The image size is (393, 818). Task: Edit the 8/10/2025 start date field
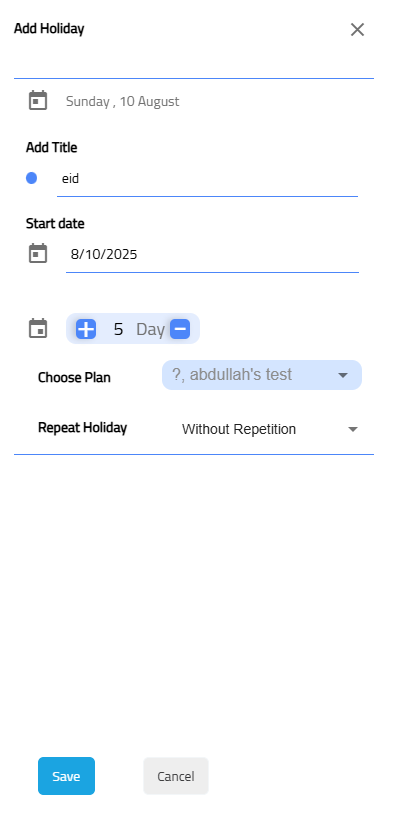click(212, 255)
